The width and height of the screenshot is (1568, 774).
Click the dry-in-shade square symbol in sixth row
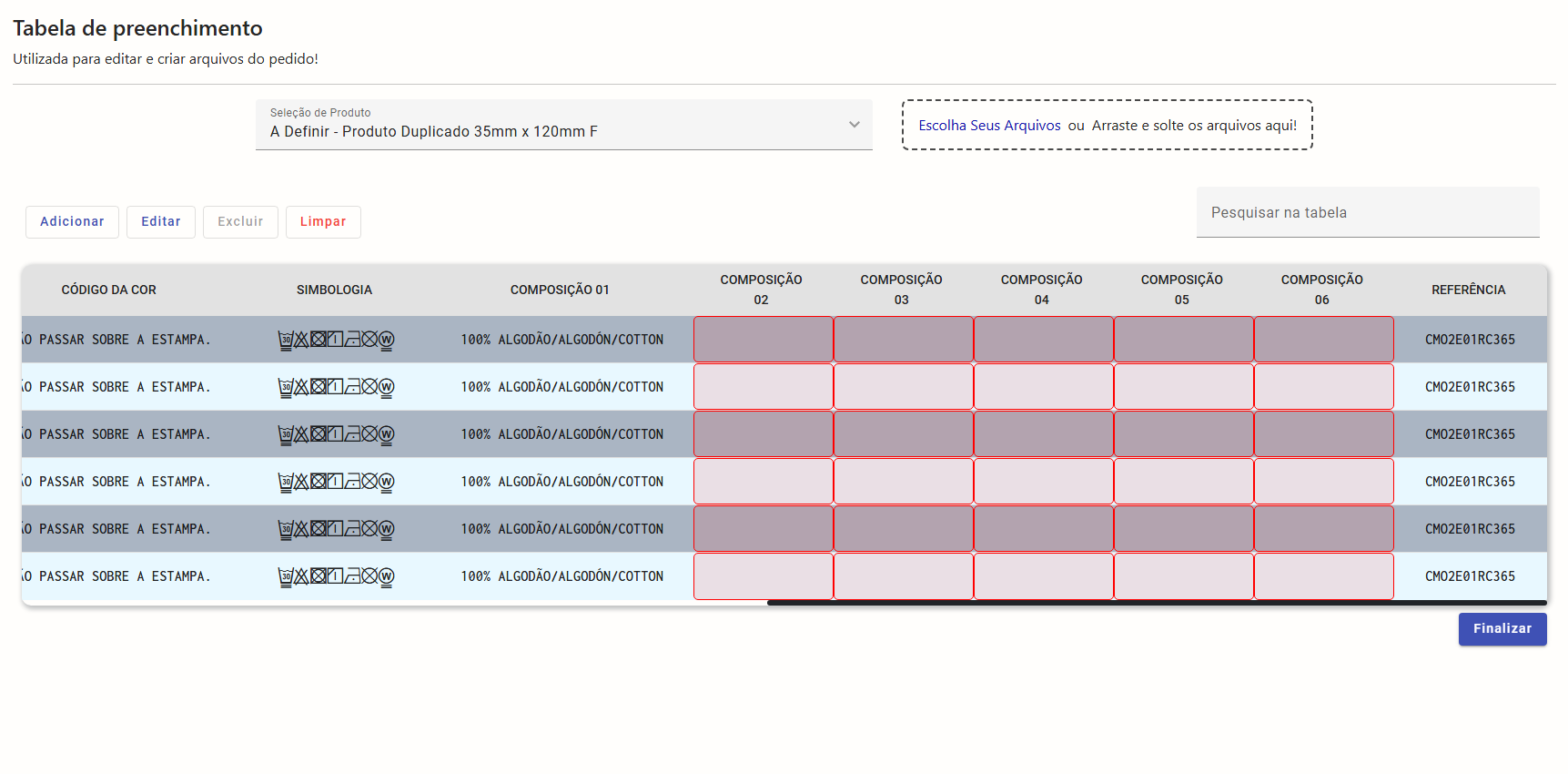[x=335, y=576]
